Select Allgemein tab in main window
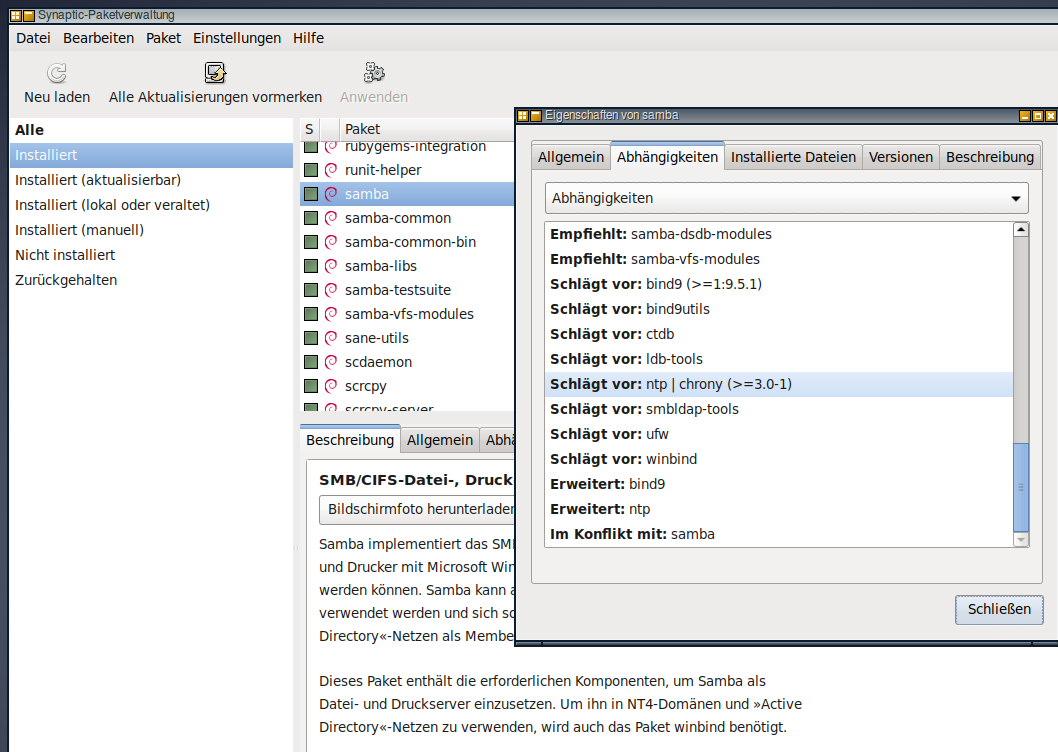 click(440, 440)
